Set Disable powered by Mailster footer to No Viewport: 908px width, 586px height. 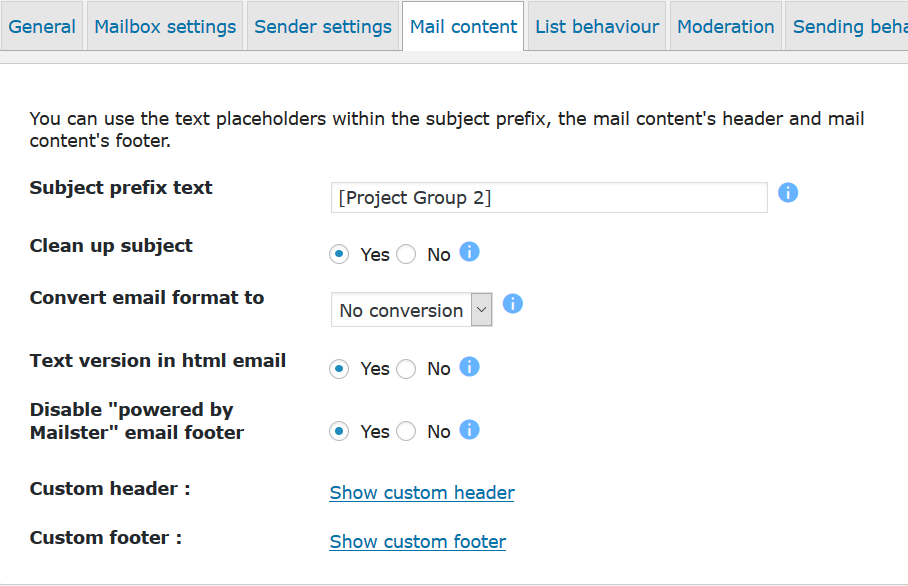tap(406, 432)
